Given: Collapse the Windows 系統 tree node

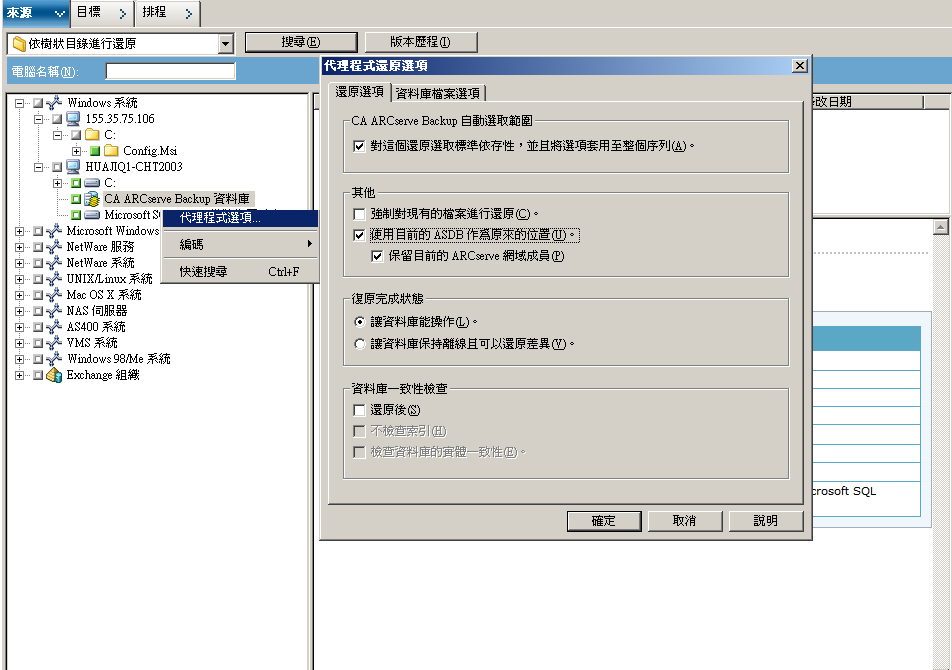Looking at the screenshot, I should click(19, 103).
